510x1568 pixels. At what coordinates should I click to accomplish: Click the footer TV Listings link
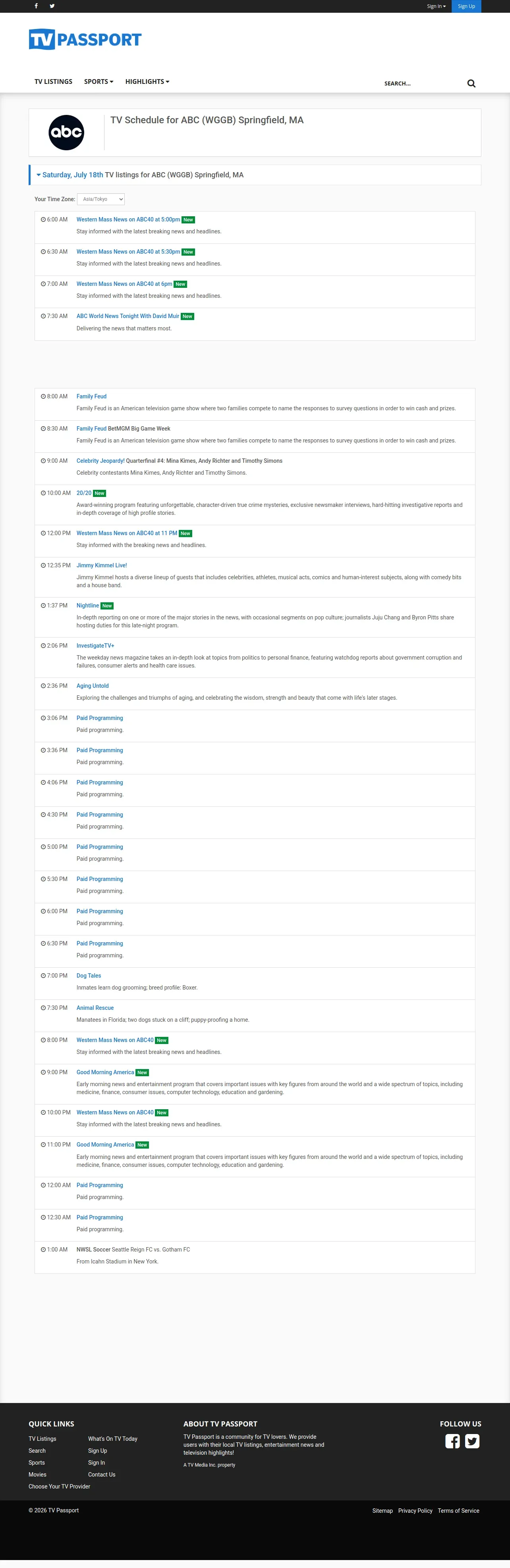(42, 1439)
